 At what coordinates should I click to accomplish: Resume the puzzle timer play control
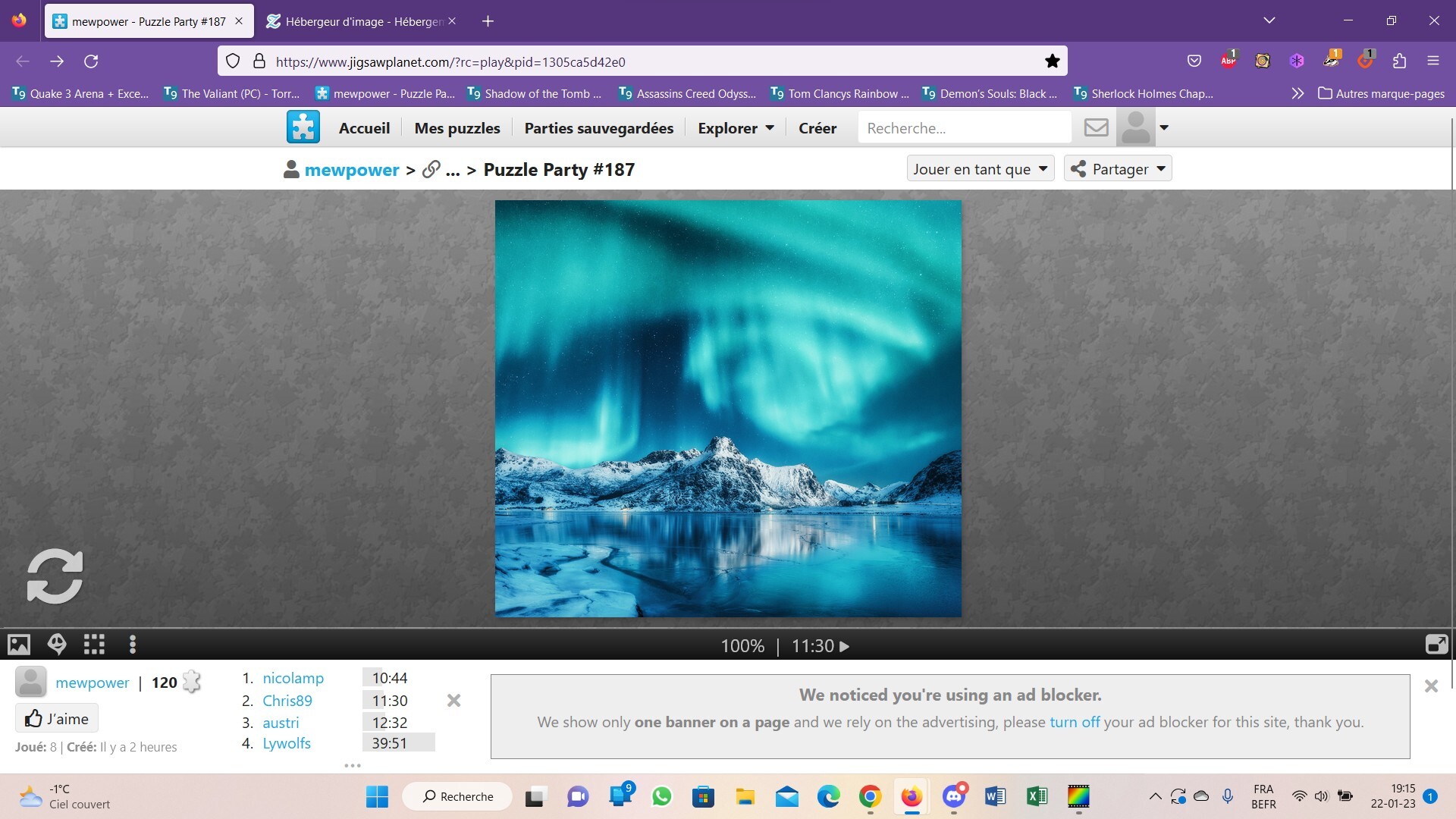coord(845,646)
